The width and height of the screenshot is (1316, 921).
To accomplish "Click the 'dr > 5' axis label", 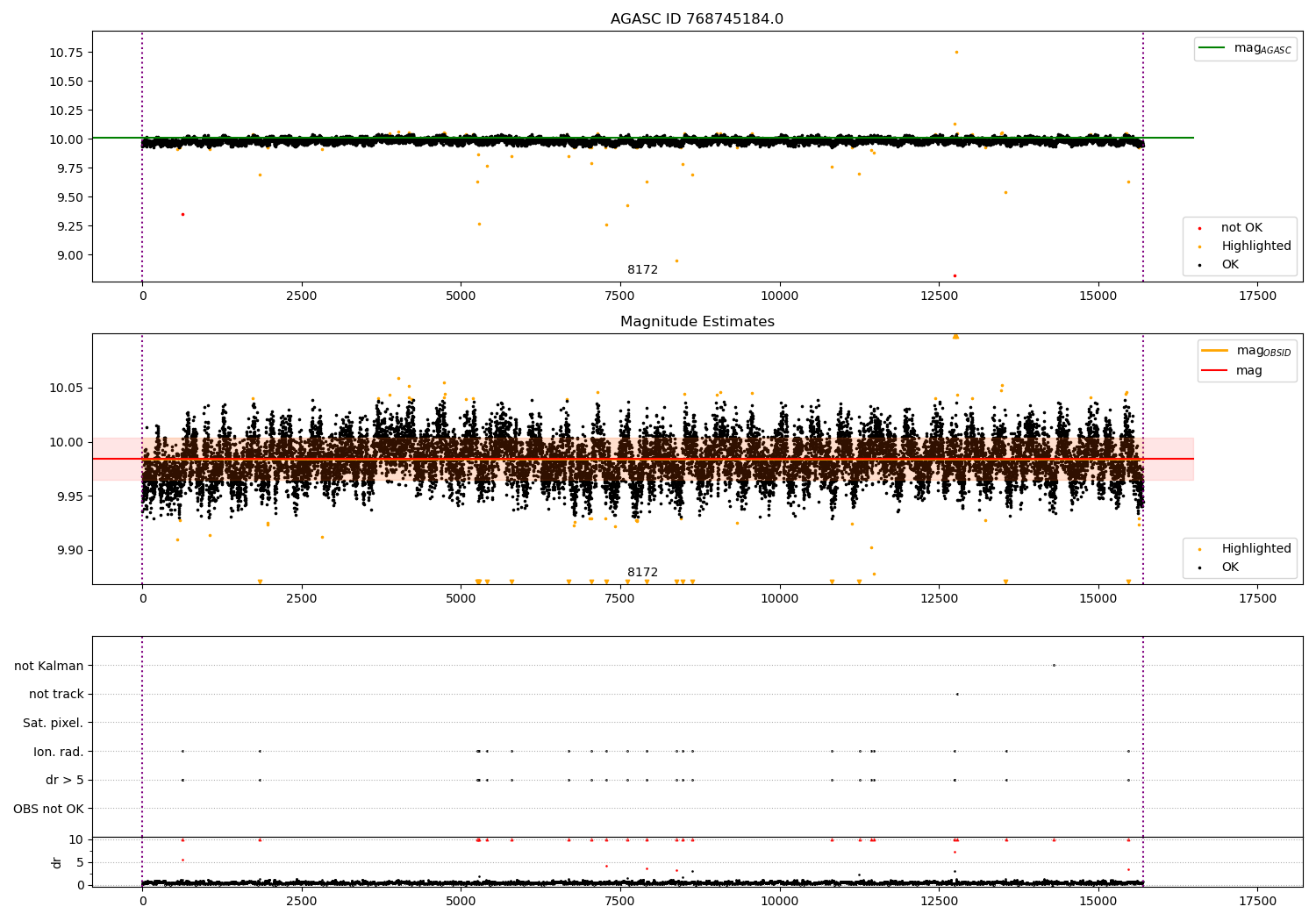I will point(64,780).
